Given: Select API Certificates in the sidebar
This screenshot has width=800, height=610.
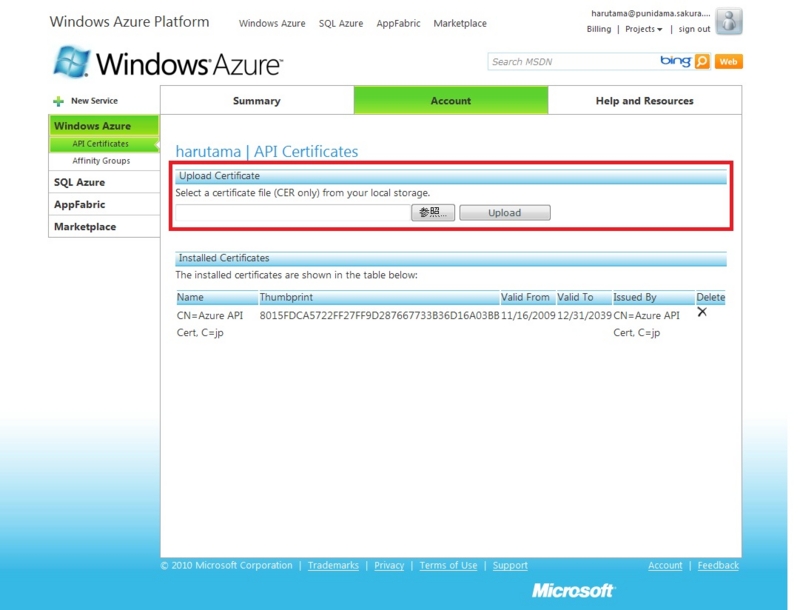Looking at the screenshot, I should (x=104, y=144).
